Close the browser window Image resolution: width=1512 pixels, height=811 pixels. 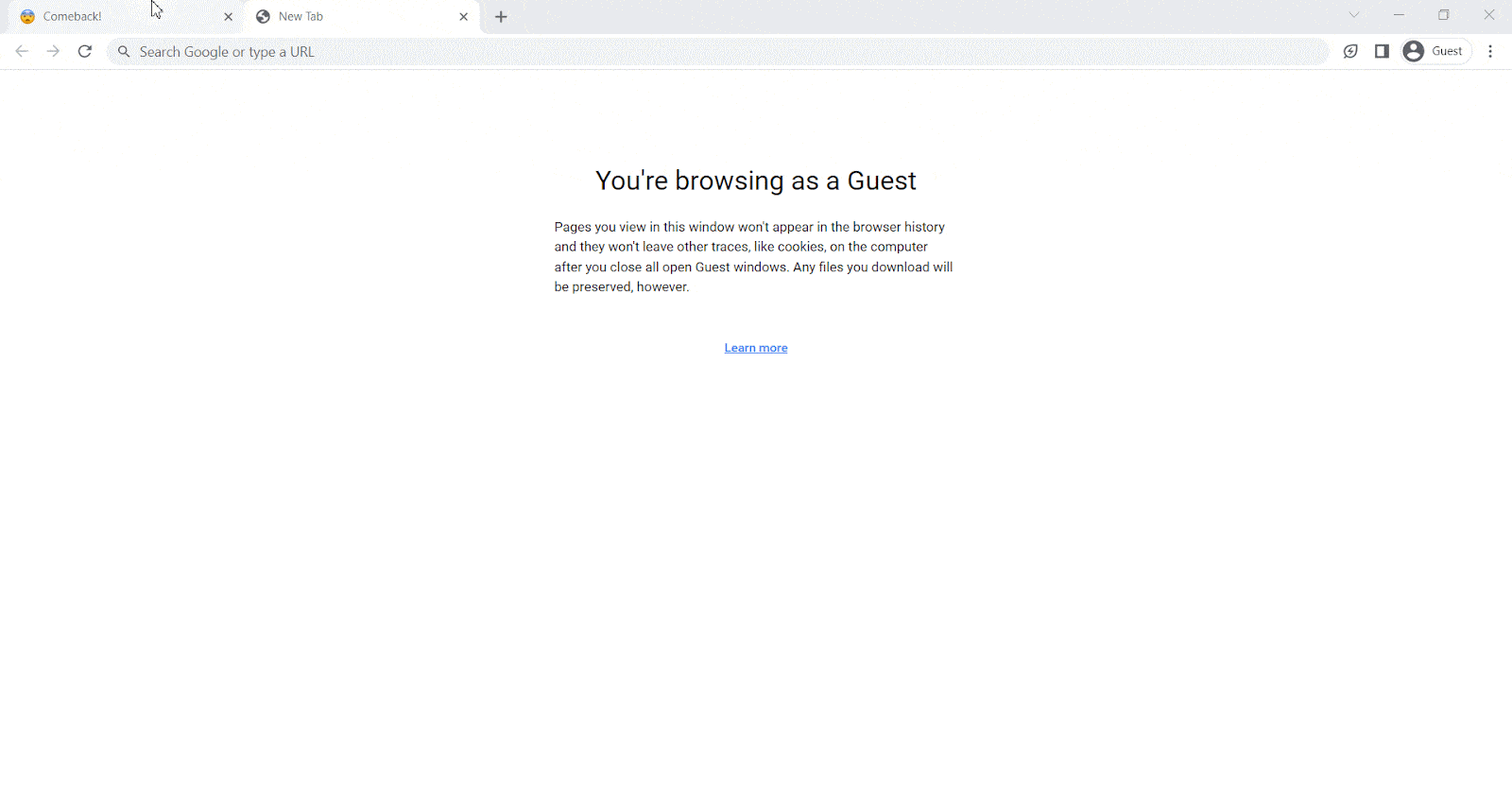[x=1489, y=15]
